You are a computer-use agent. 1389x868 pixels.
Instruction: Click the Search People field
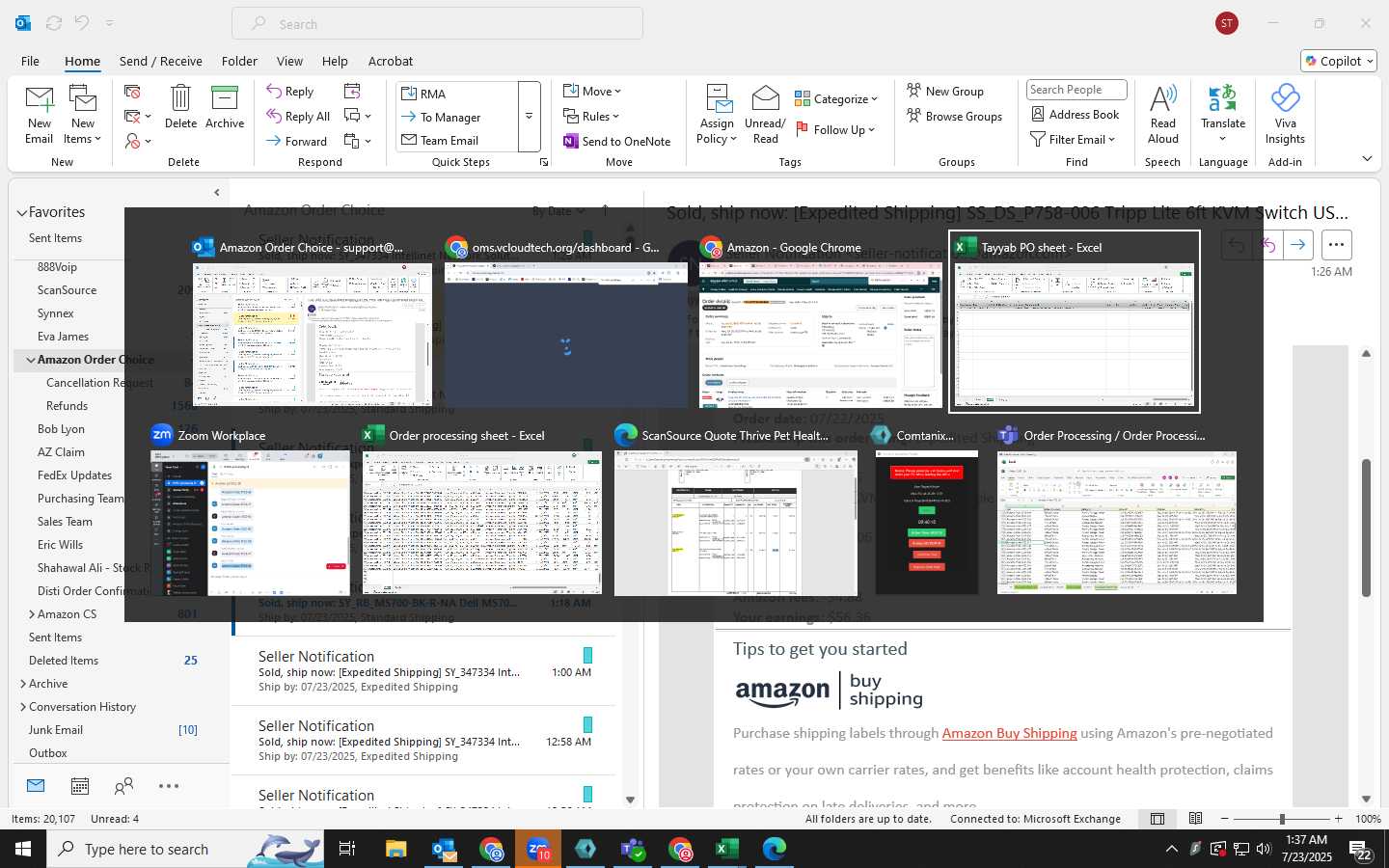click(x=1076, y=90)
